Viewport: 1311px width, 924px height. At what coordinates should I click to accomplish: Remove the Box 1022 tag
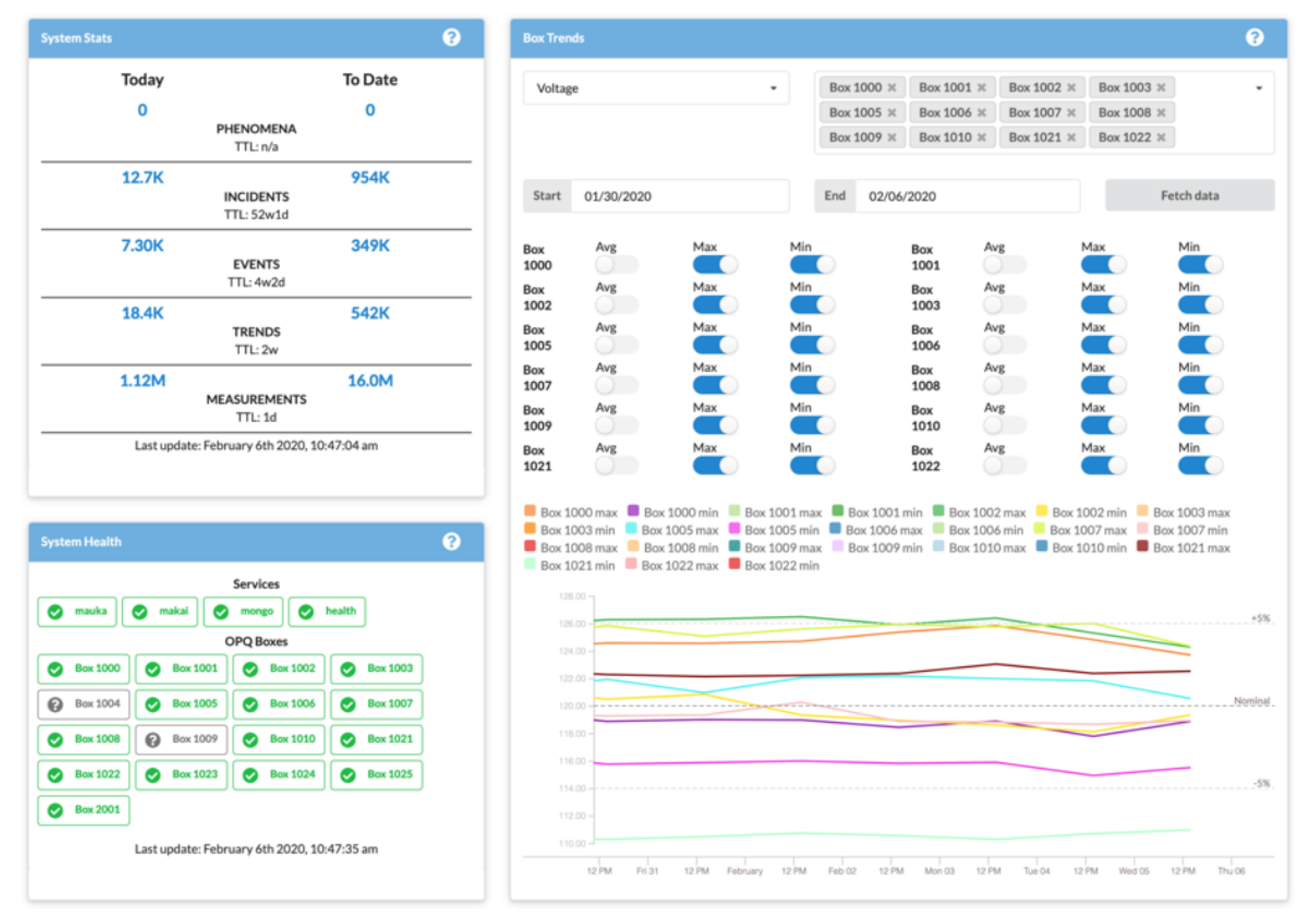tap(1161, 137)
